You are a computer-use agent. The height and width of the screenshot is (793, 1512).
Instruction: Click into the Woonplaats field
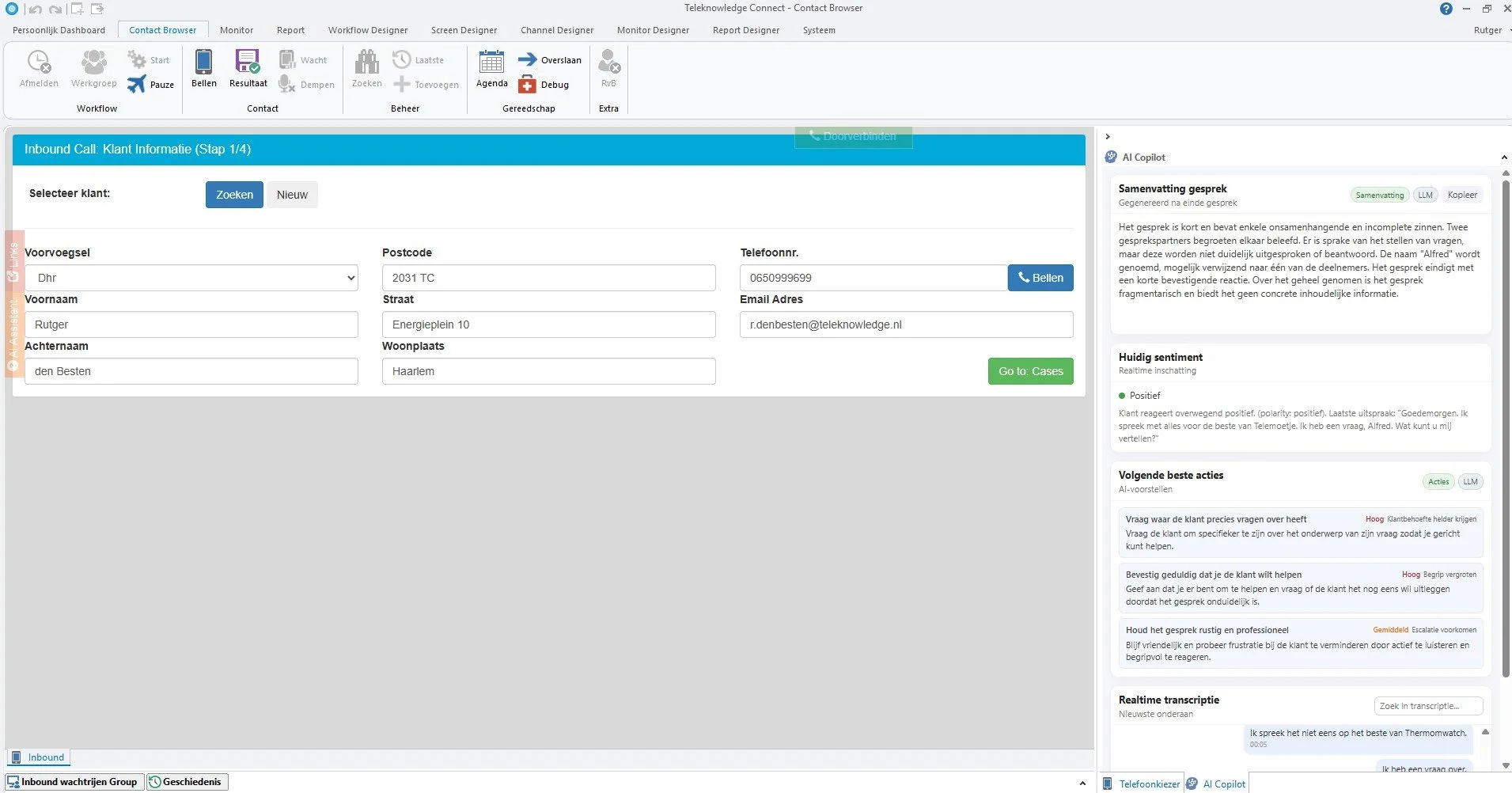point(549,371)
